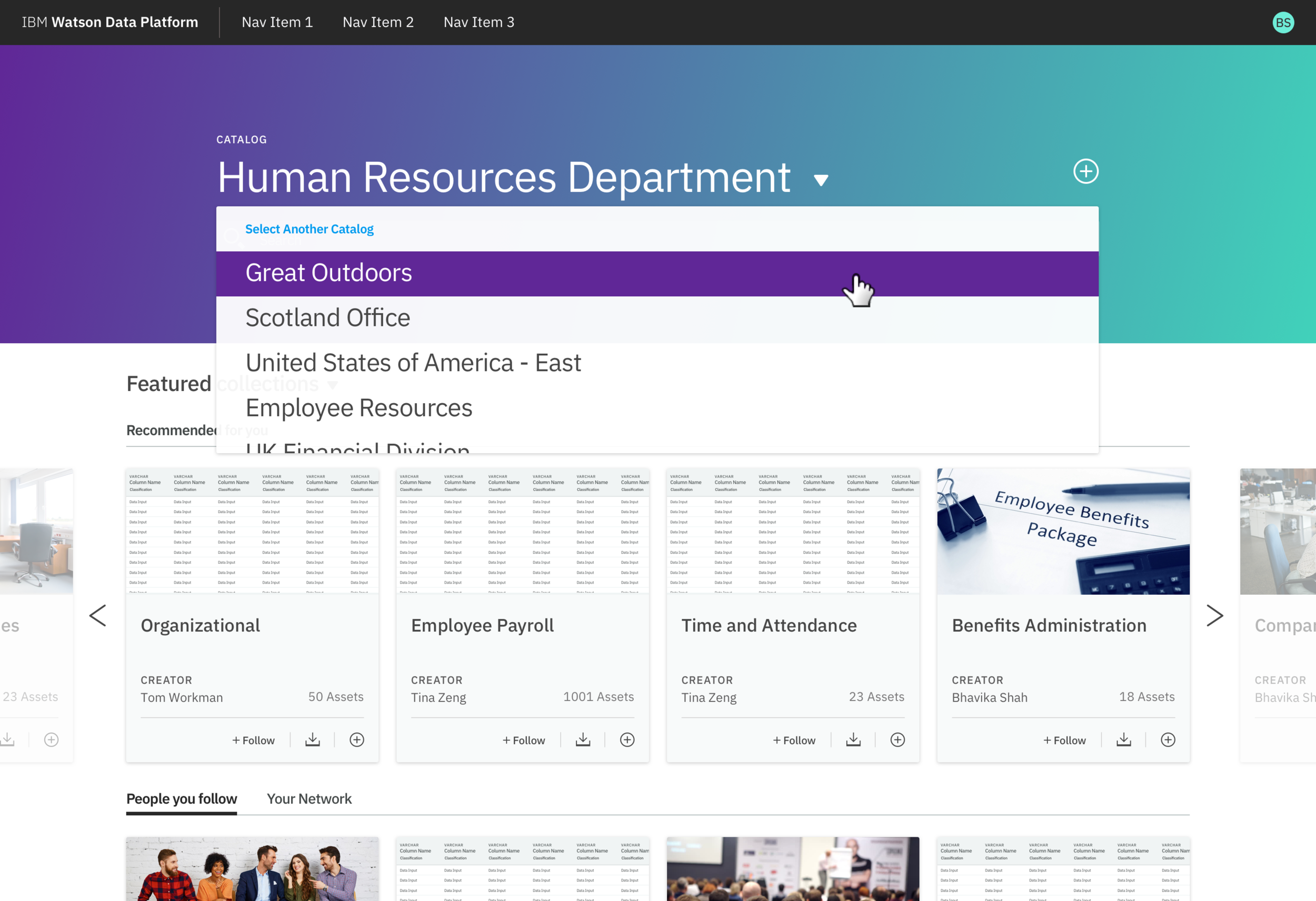Add the Organizational collection via plus icon

357,739
